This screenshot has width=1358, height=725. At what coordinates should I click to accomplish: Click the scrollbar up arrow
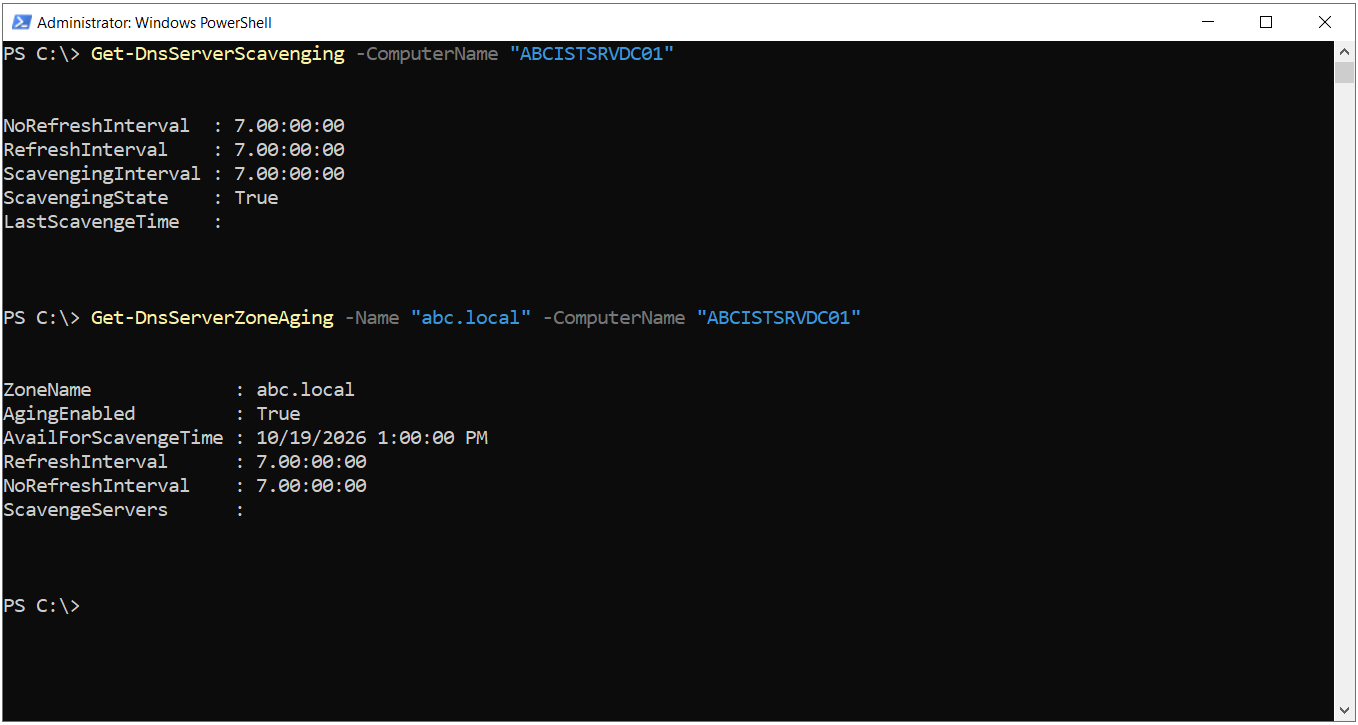(x=1344, y=51)
